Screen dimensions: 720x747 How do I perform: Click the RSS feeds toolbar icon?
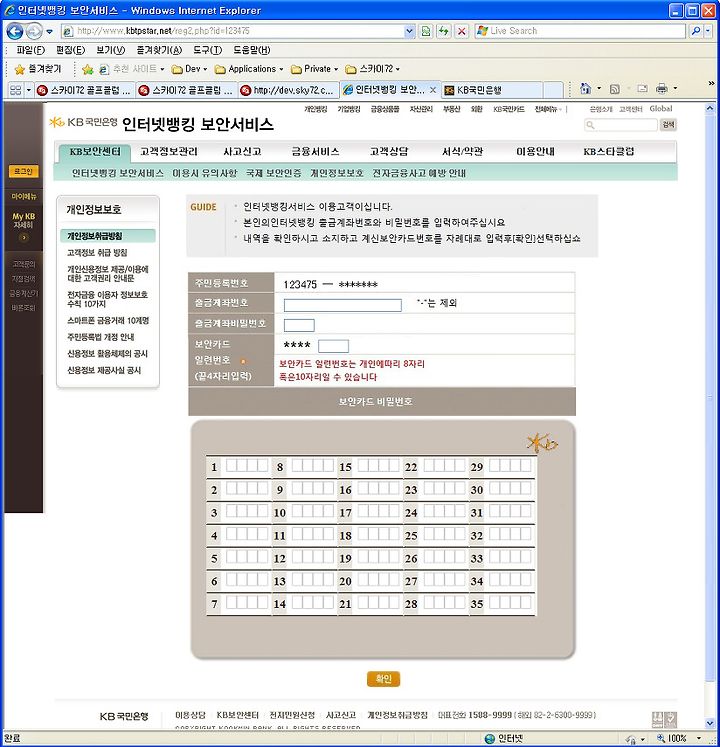coord(615,89)
